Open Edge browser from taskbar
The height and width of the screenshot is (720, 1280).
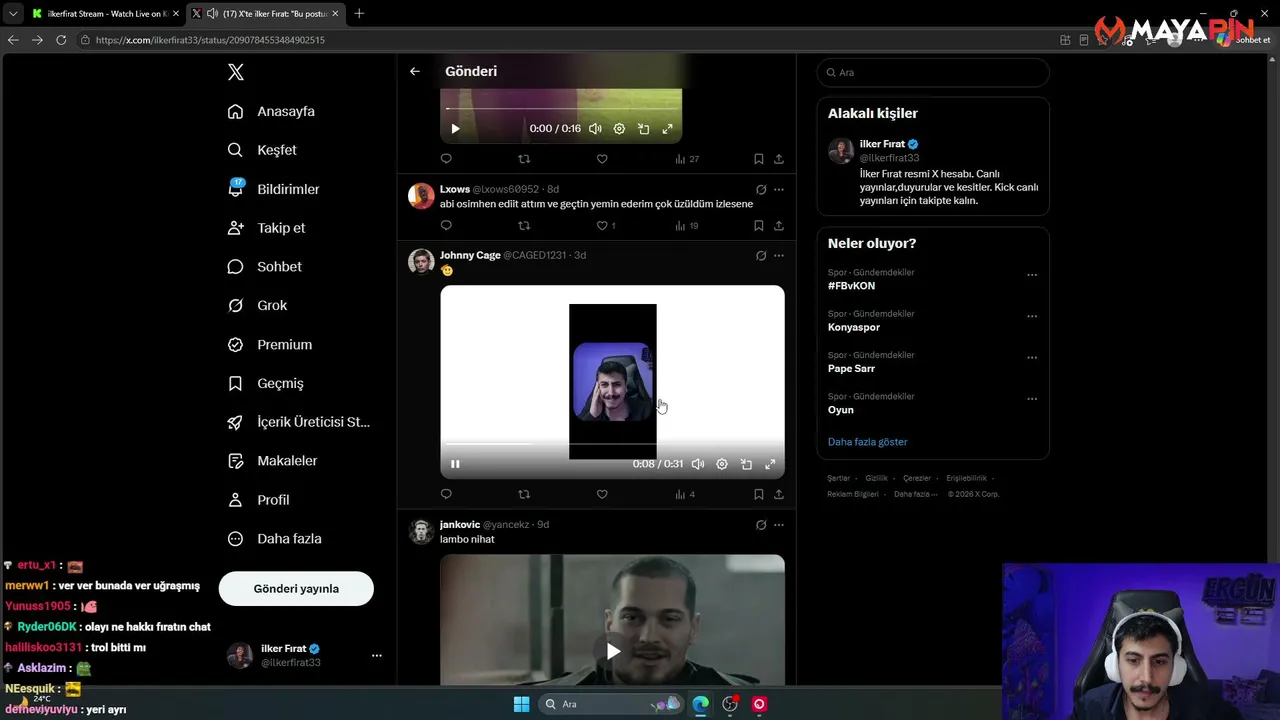point(701,704)
